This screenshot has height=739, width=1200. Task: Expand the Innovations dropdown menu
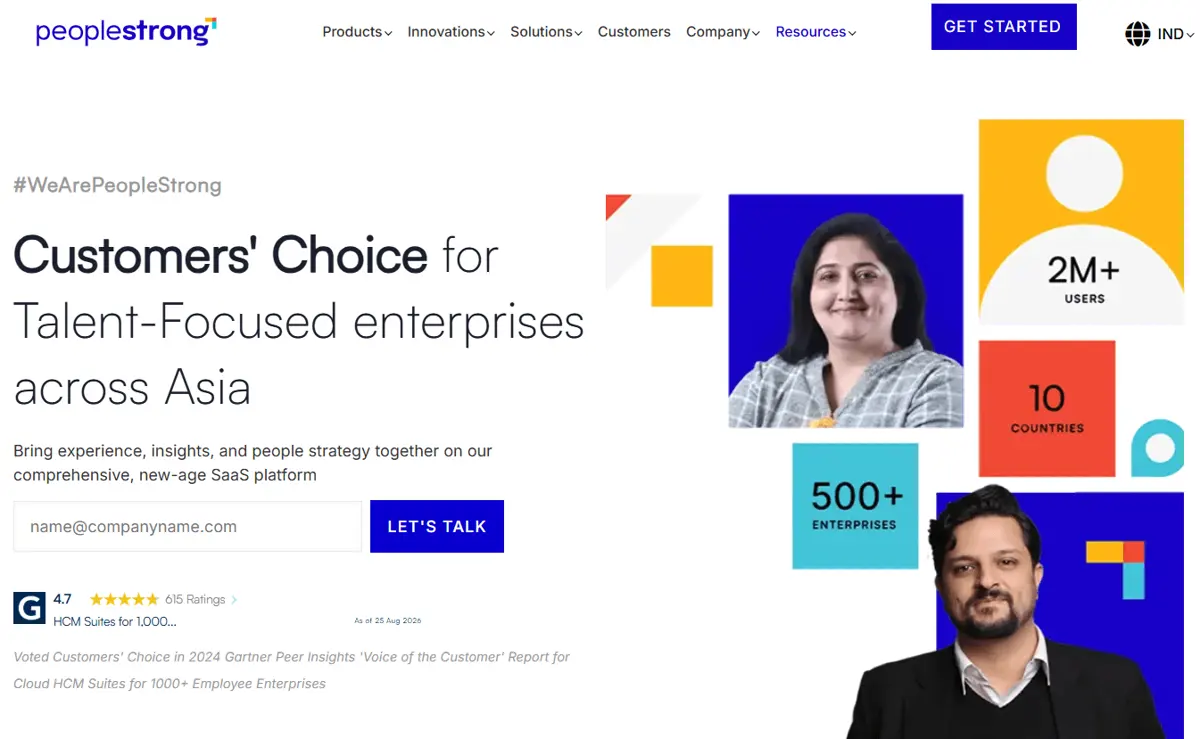click(451, 32)
